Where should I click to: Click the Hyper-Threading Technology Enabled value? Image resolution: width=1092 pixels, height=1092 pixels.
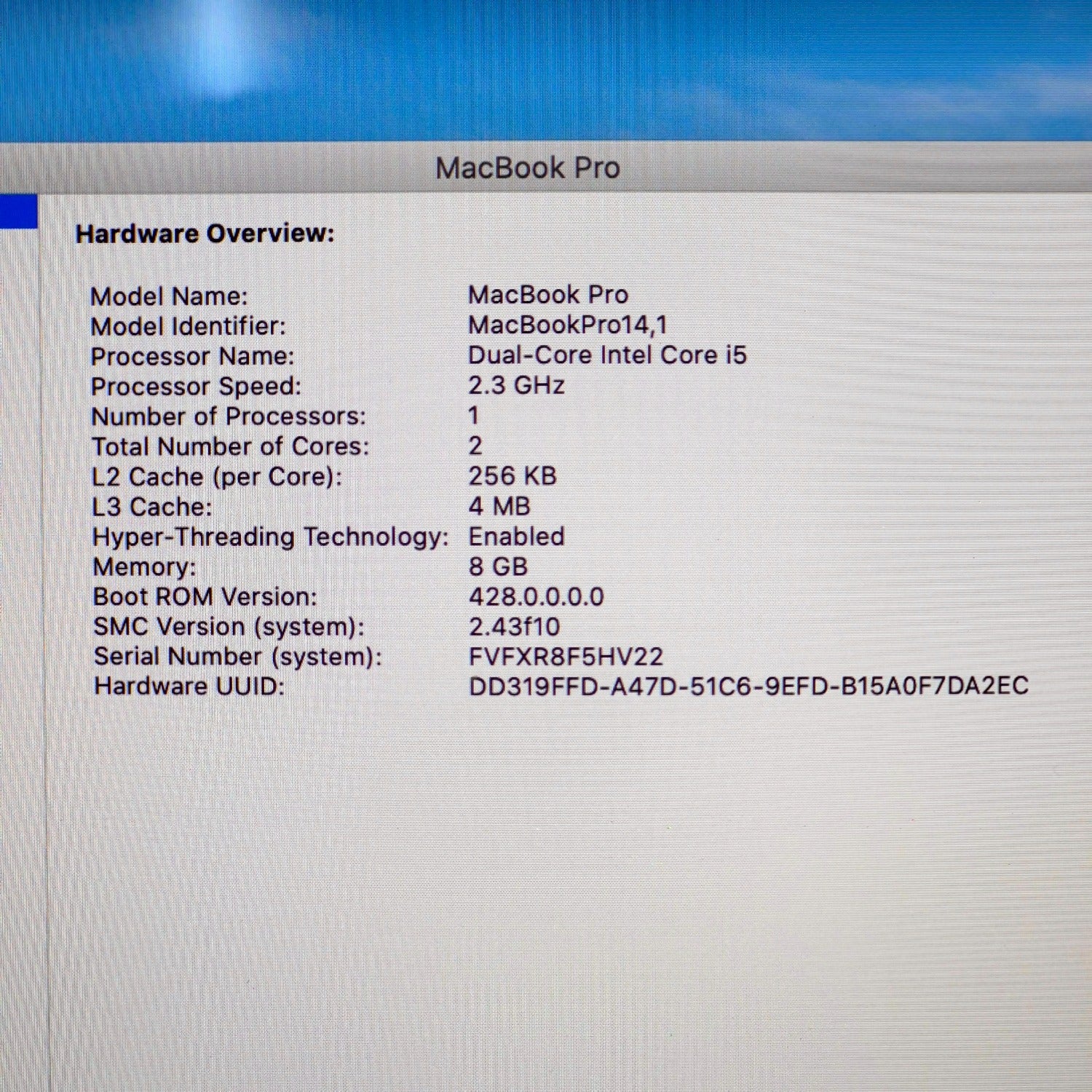pyautogui.click(x=515, y=536)
